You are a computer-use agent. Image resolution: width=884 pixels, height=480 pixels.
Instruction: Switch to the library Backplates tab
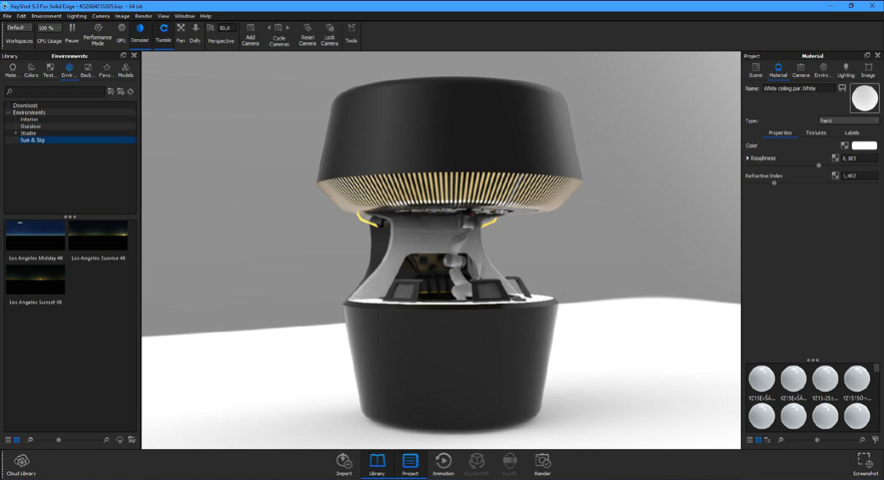click(x=87, y=71)
